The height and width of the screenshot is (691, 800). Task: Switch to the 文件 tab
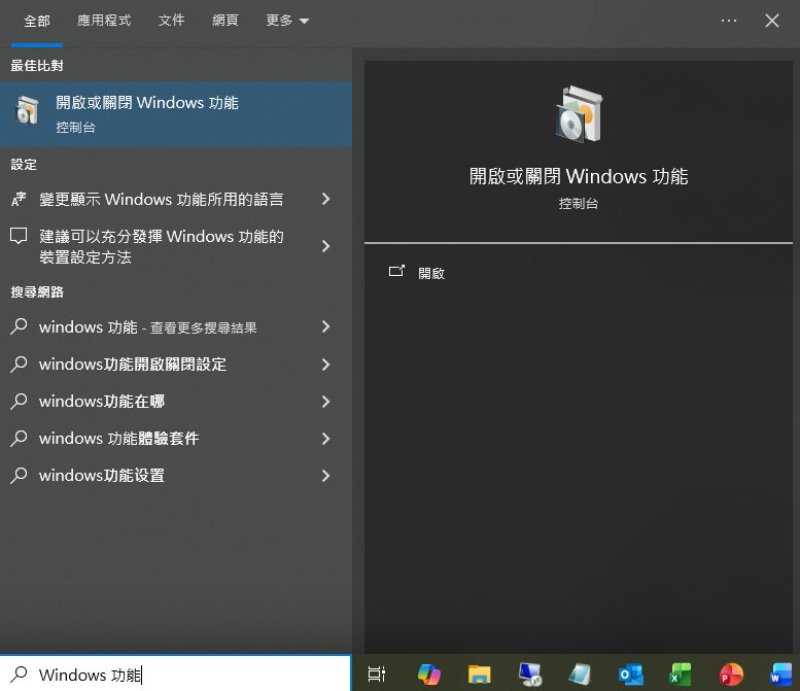click(171, 21)
